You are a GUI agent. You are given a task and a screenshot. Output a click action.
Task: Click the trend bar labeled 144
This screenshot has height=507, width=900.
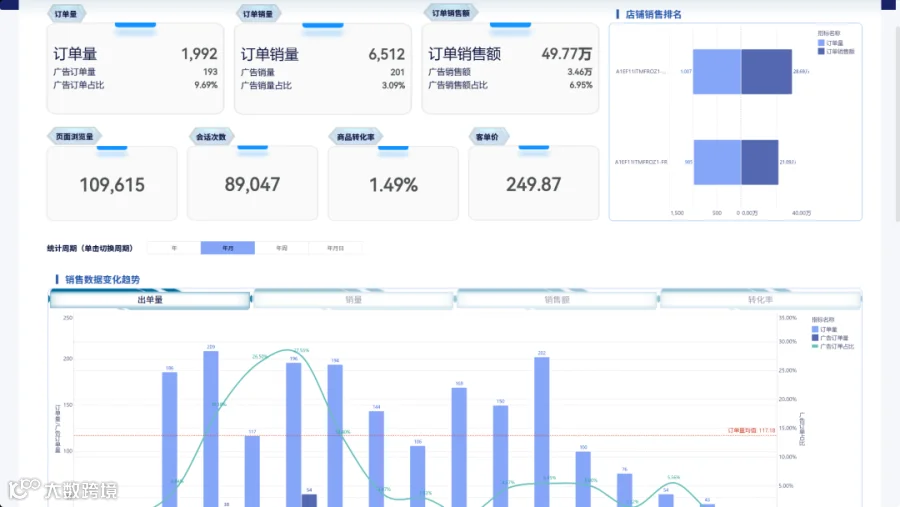[x=377, y=459]
